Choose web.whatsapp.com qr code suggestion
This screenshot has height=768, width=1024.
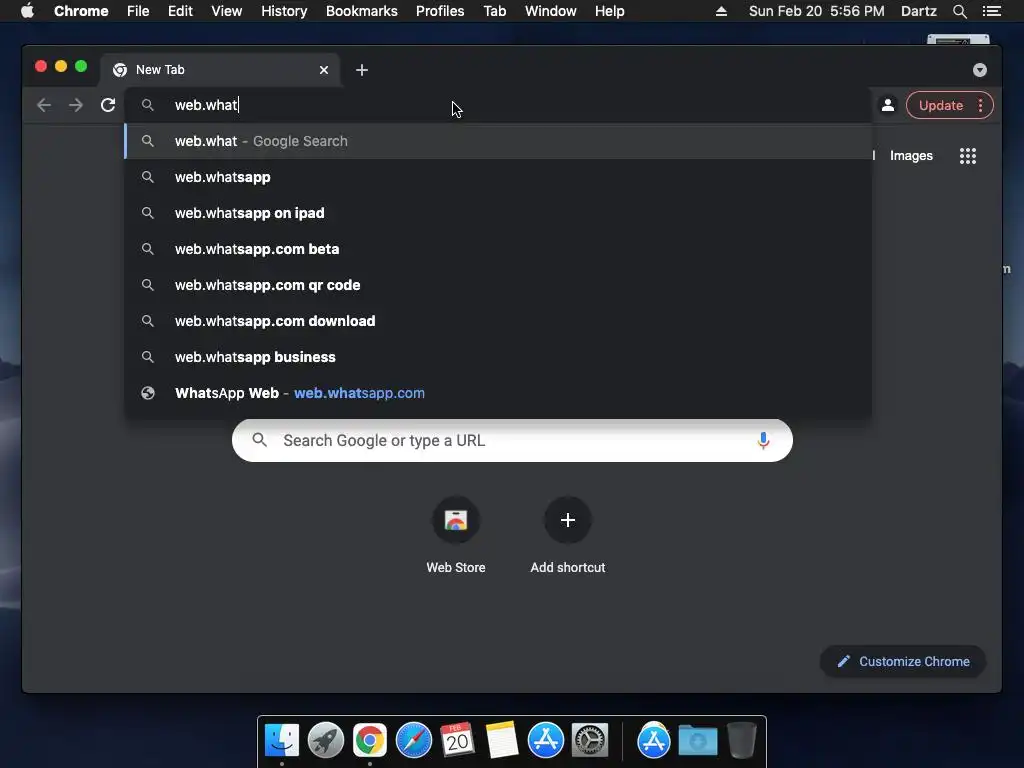point(498,285)
